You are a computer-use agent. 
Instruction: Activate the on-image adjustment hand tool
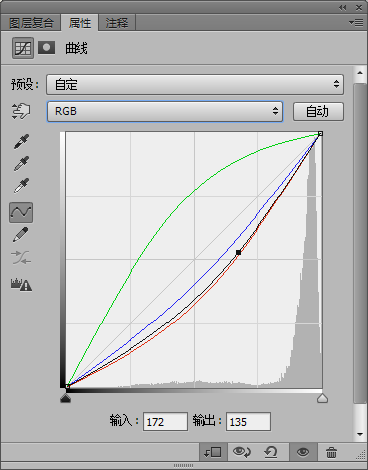(x=21, y=111)
